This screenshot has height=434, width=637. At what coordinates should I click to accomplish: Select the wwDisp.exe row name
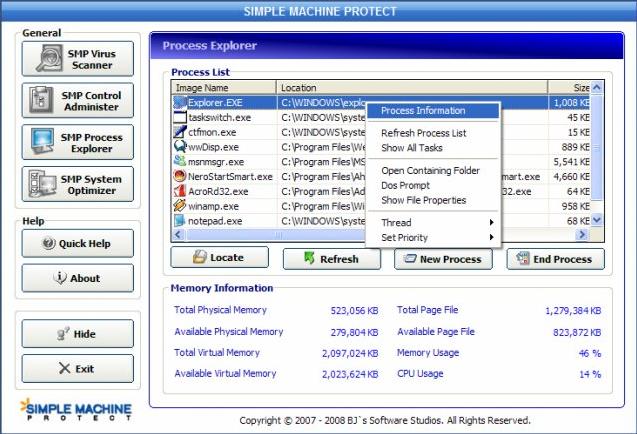(213, 147)
